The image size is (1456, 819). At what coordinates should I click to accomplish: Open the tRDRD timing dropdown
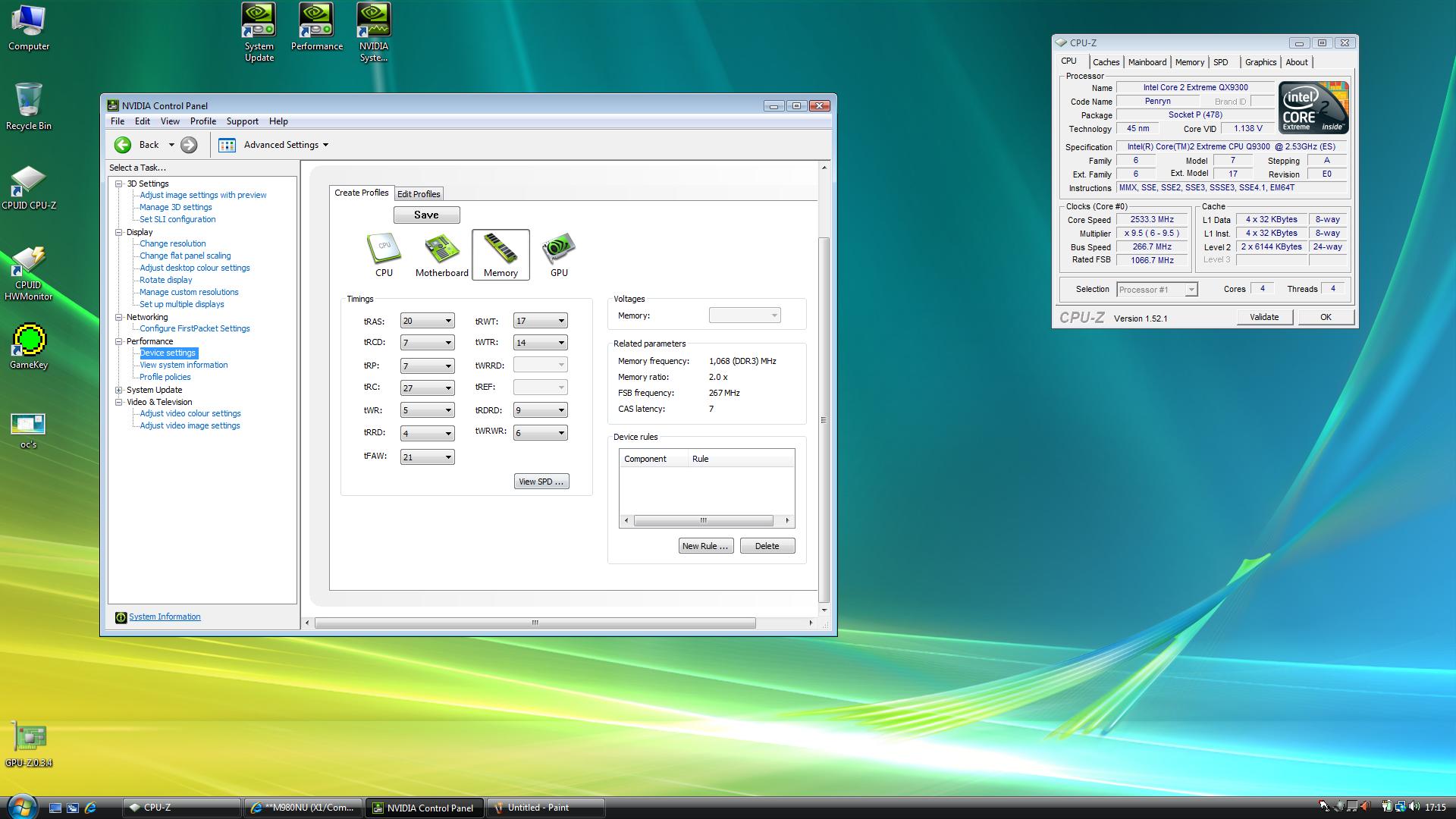[540, 410]
